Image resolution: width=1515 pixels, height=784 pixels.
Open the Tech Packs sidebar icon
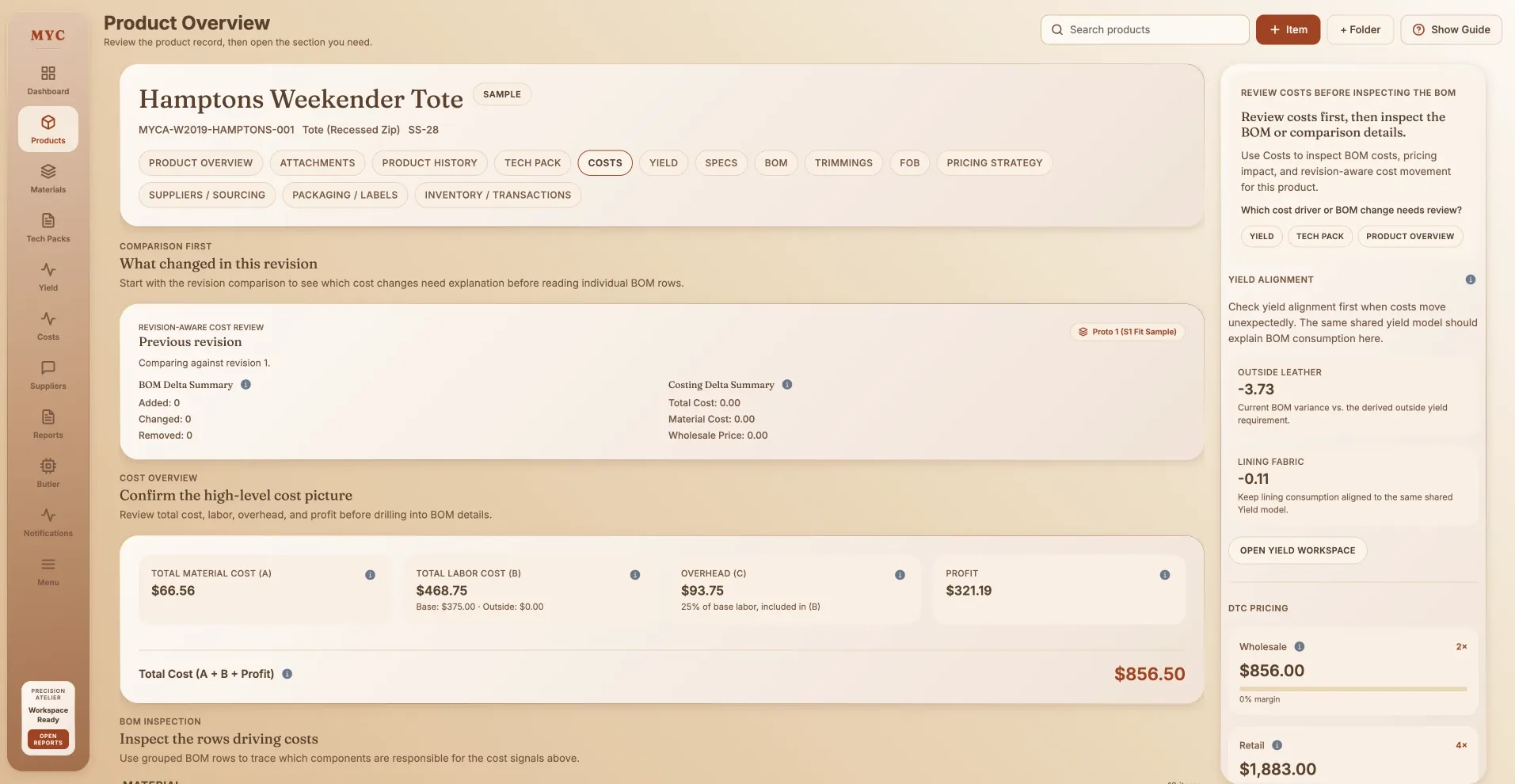tap(48, 227)
